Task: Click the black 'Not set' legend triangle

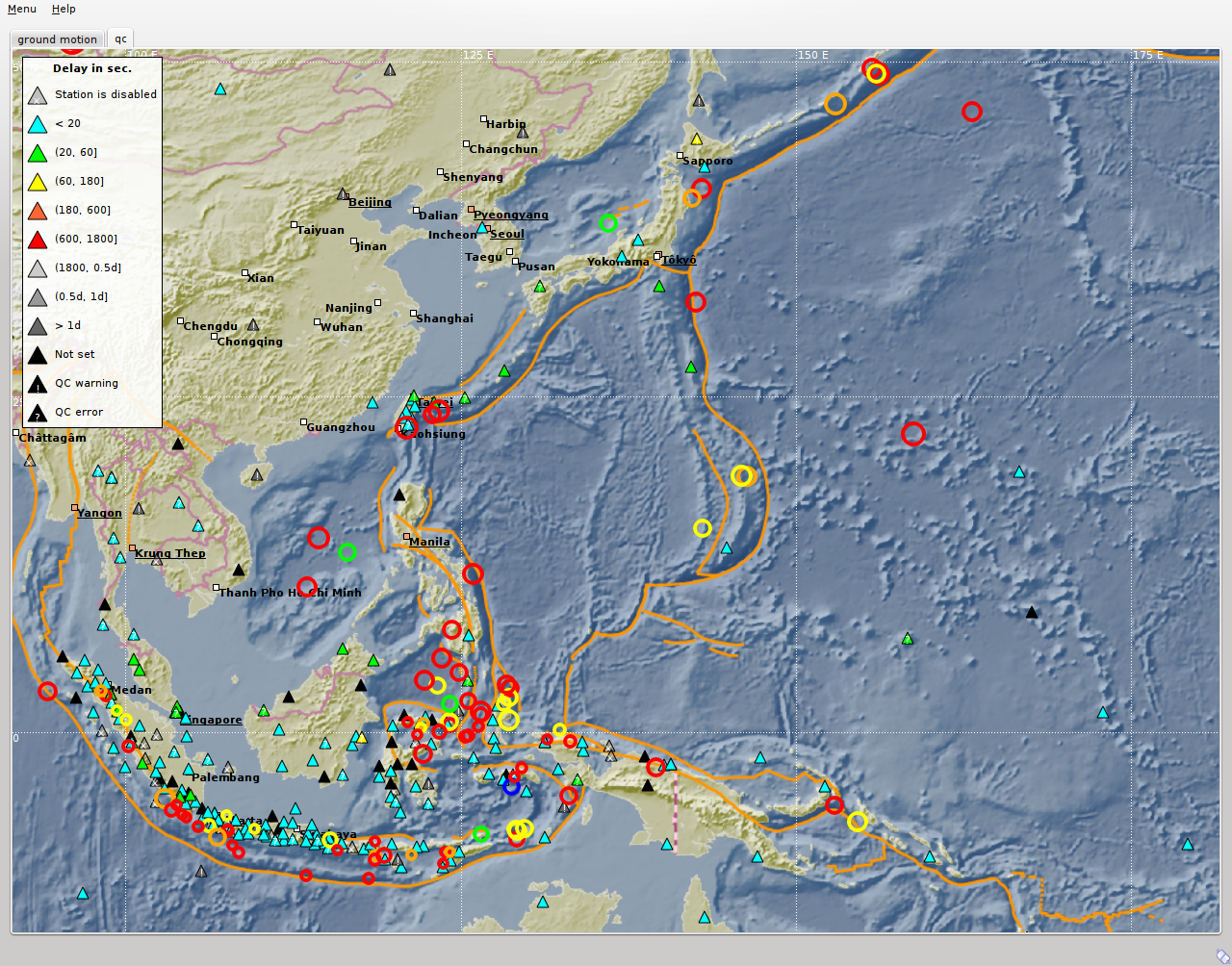Action: pyautogui.click(x=38, y=355)
